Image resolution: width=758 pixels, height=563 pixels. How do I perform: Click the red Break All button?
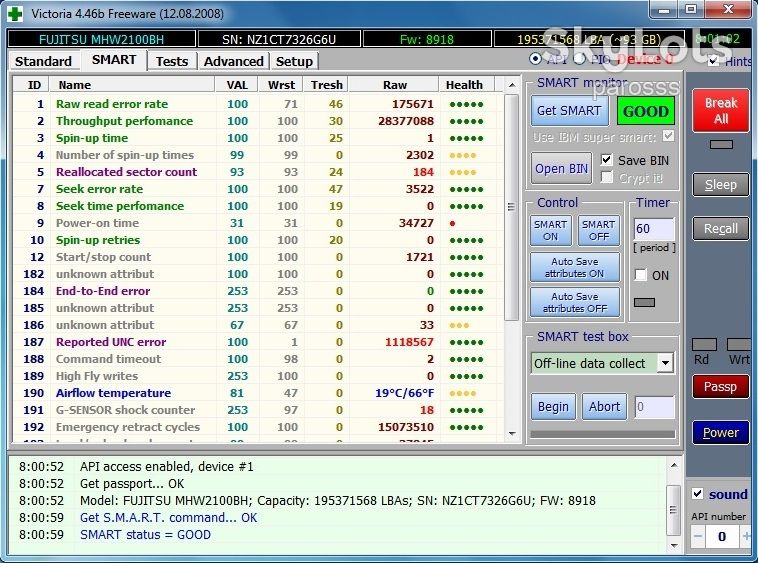point(720,110)
